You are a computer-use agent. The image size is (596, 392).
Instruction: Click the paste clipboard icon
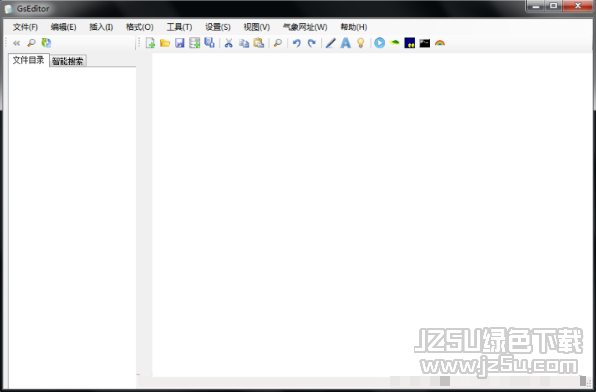pyautogui.click(x=259, y=43)
